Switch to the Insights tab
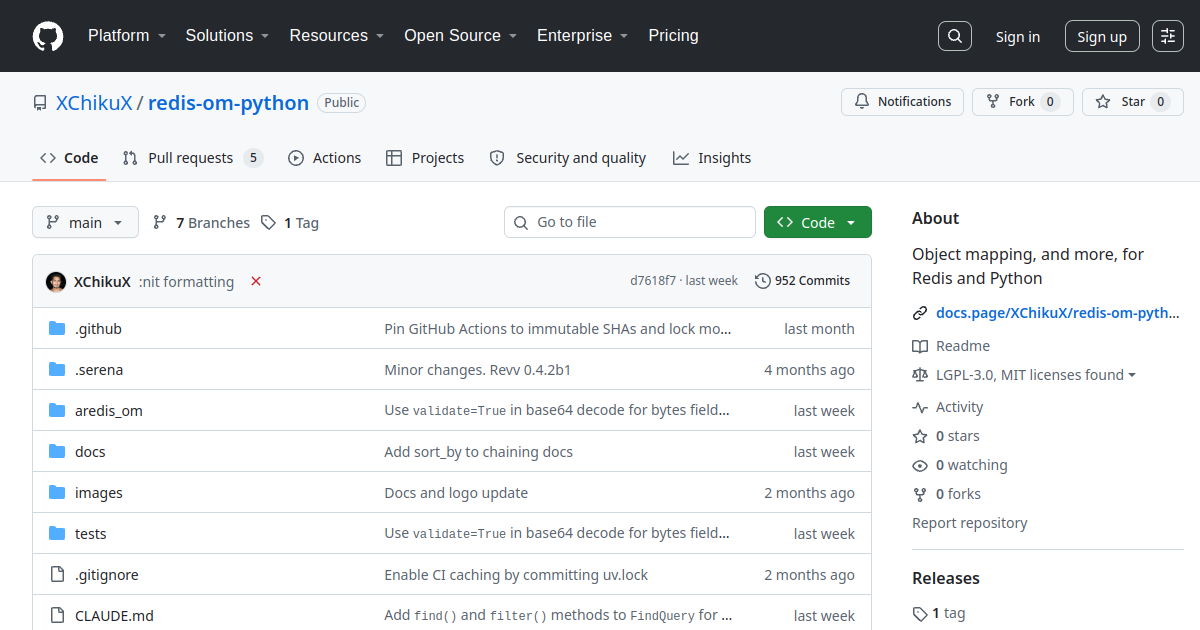Screen dimensions: 1200x630 712,158
